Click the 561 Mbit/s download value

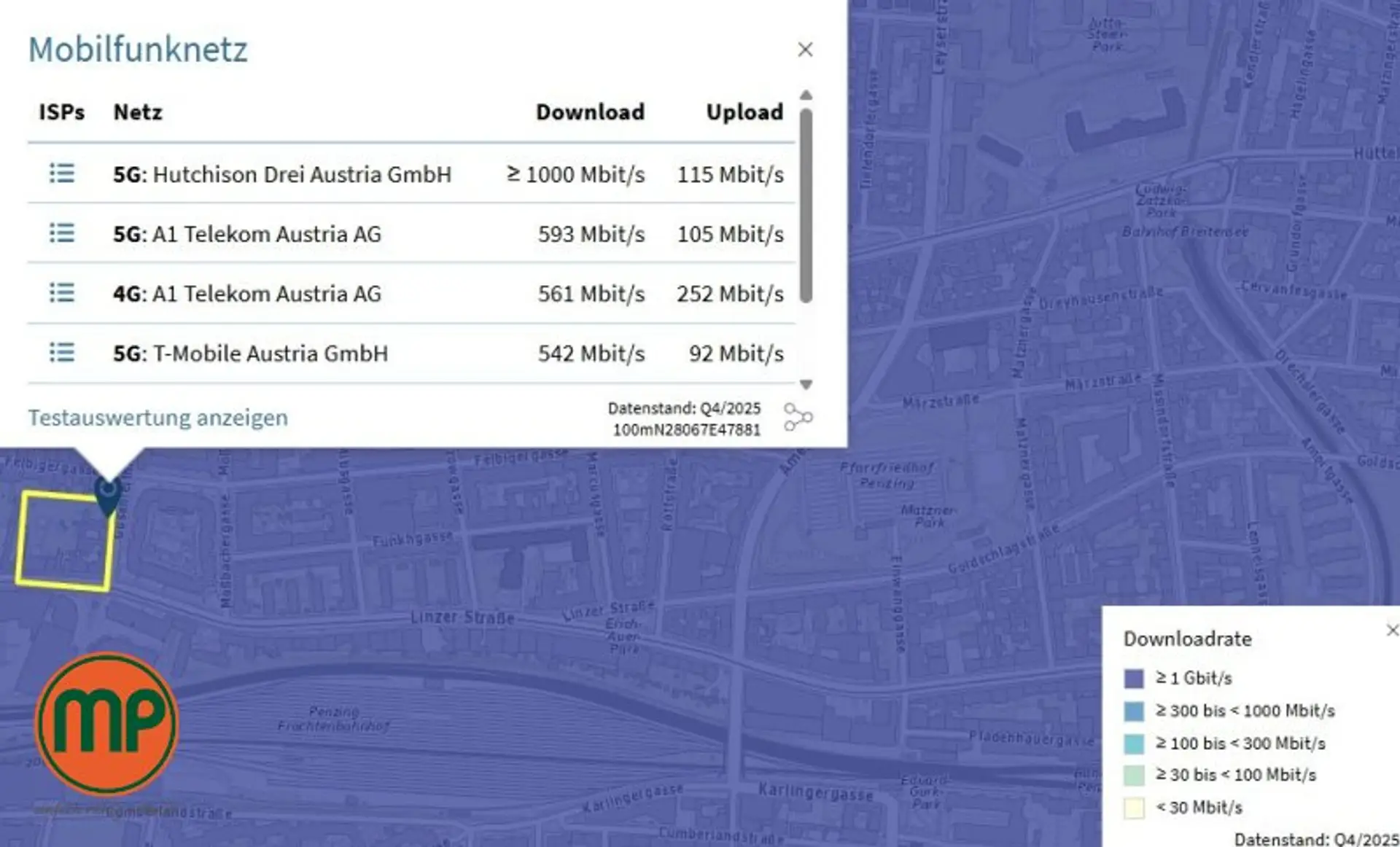pos(591,294)
